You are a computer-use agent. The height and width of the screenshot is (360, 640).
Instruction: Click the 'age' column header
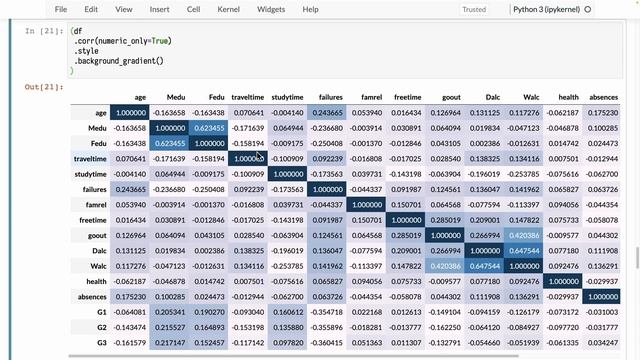click(x=140, y=97)
